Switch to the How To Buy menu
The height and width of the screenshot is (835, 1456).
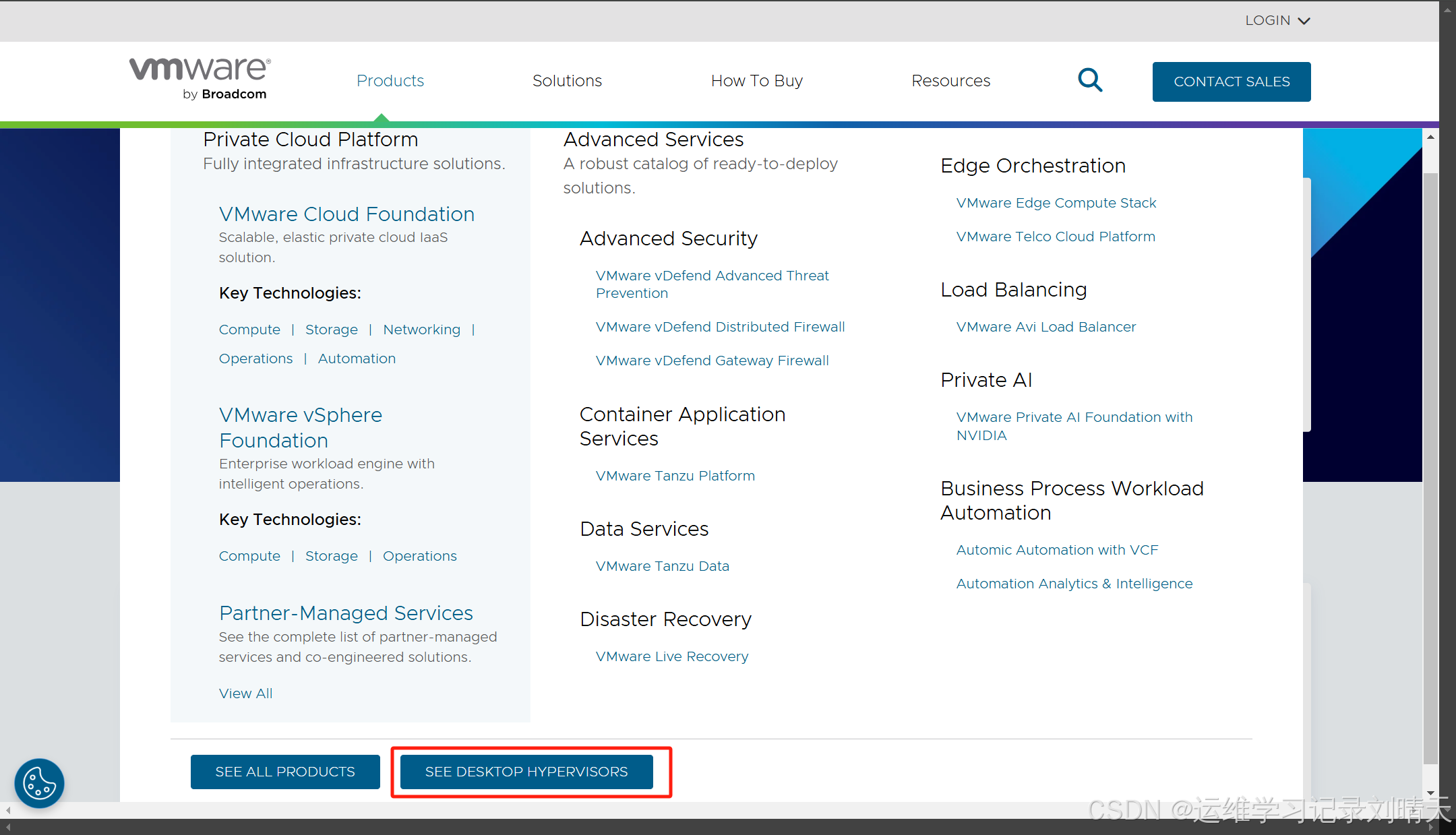pos(756,80)
